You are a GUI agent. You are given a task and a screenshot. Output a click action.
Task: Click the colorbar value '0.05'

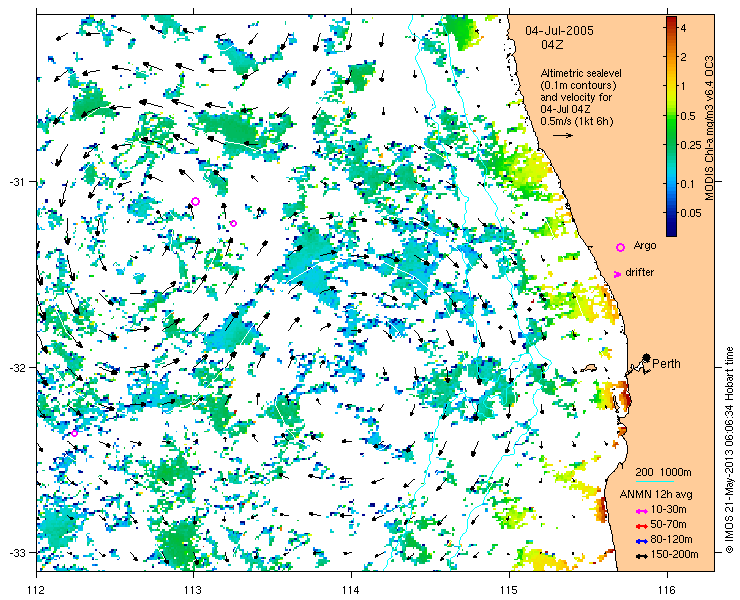click(689, 213)
